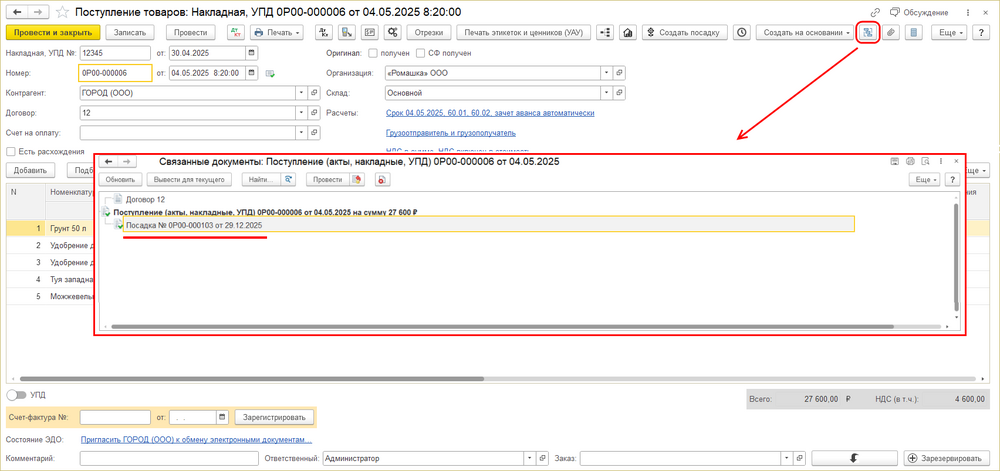The image size is (1000, 471).
Task: Toggle the УПД switch
Action: [17, 395]
